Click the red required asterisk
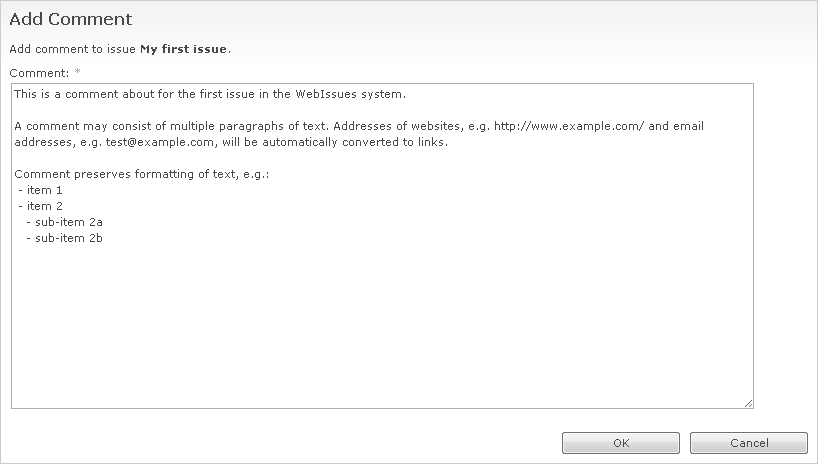Image resolution: width=818 pixels, height=464 pixels. point(78,73)
